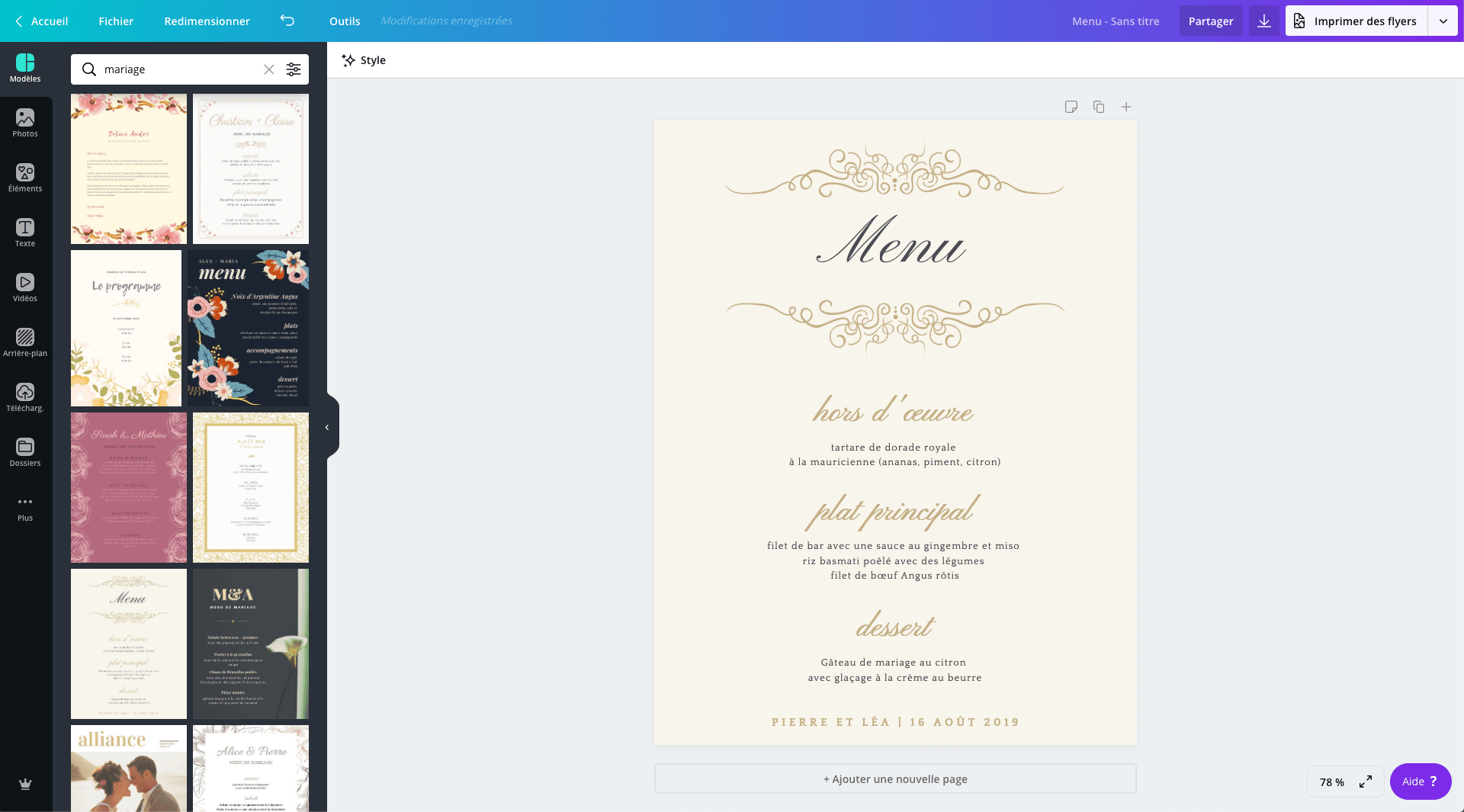Open the Modèles panel
Image resolution: width=1464 pixels, height=812 pixels.
point(25,69)
